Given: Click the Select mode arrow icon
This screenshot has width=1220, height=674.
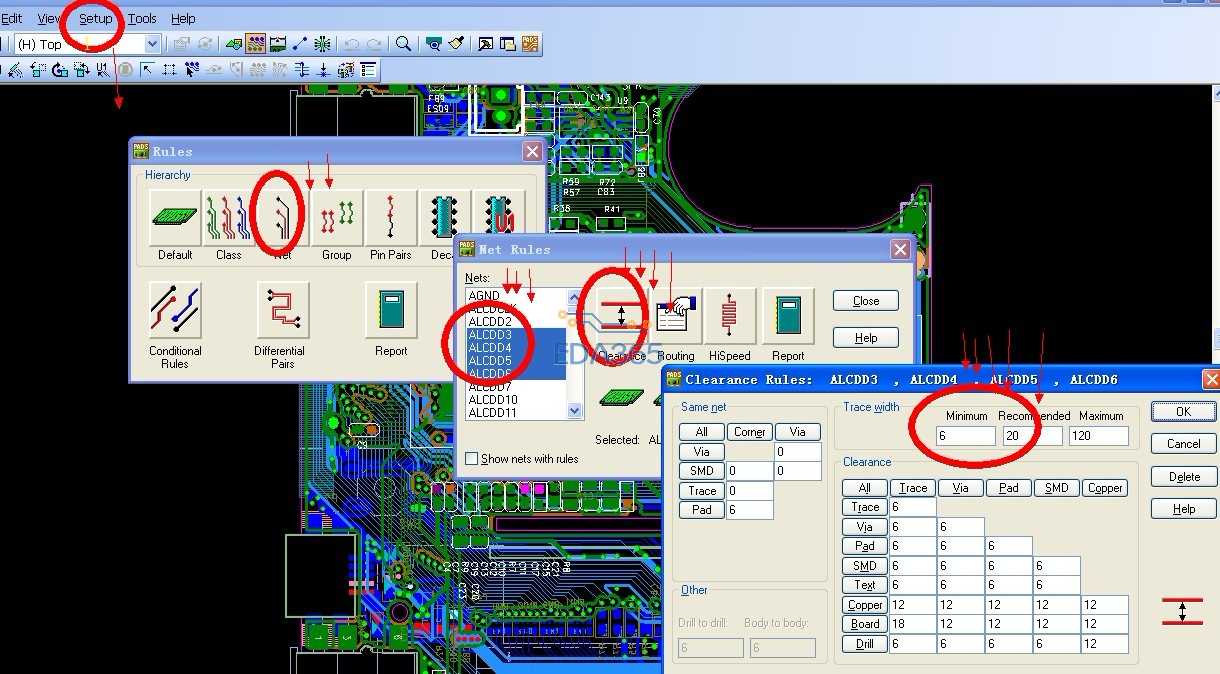Looking at the screenshot, I should click(x=147, y=70).
